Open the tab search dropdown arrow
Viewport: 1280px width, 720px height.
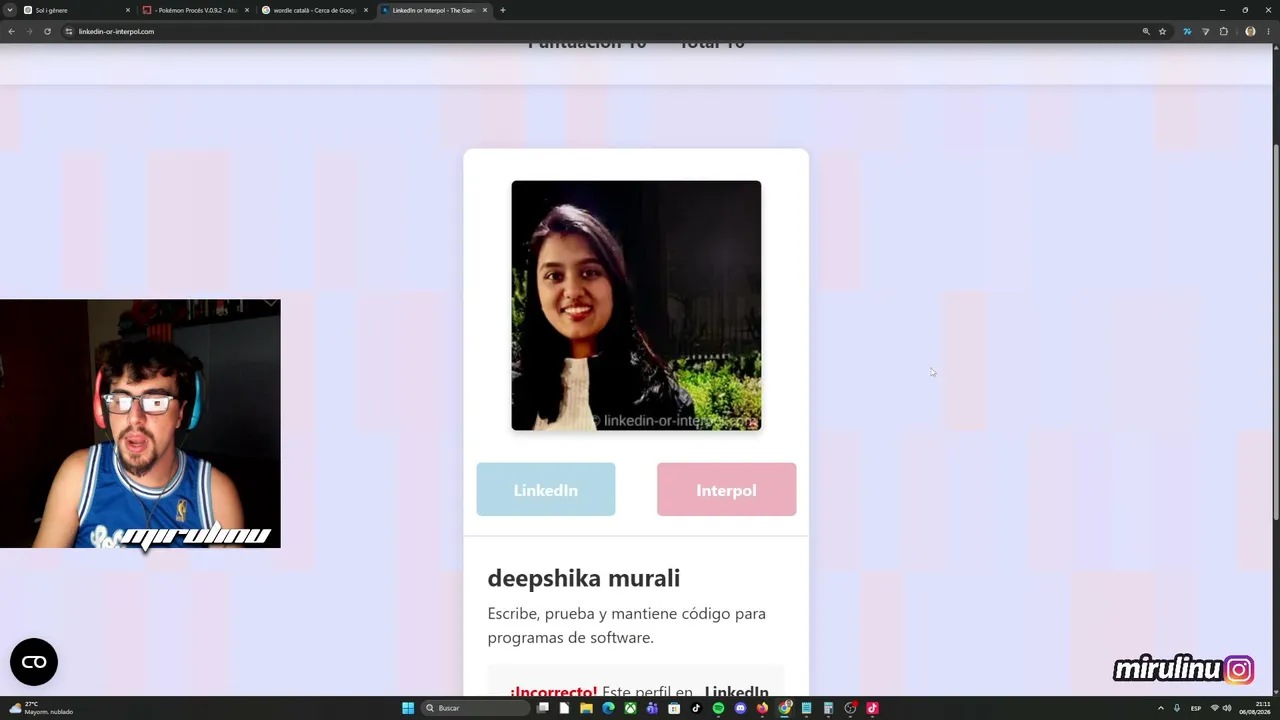click(x=10, y=10)
